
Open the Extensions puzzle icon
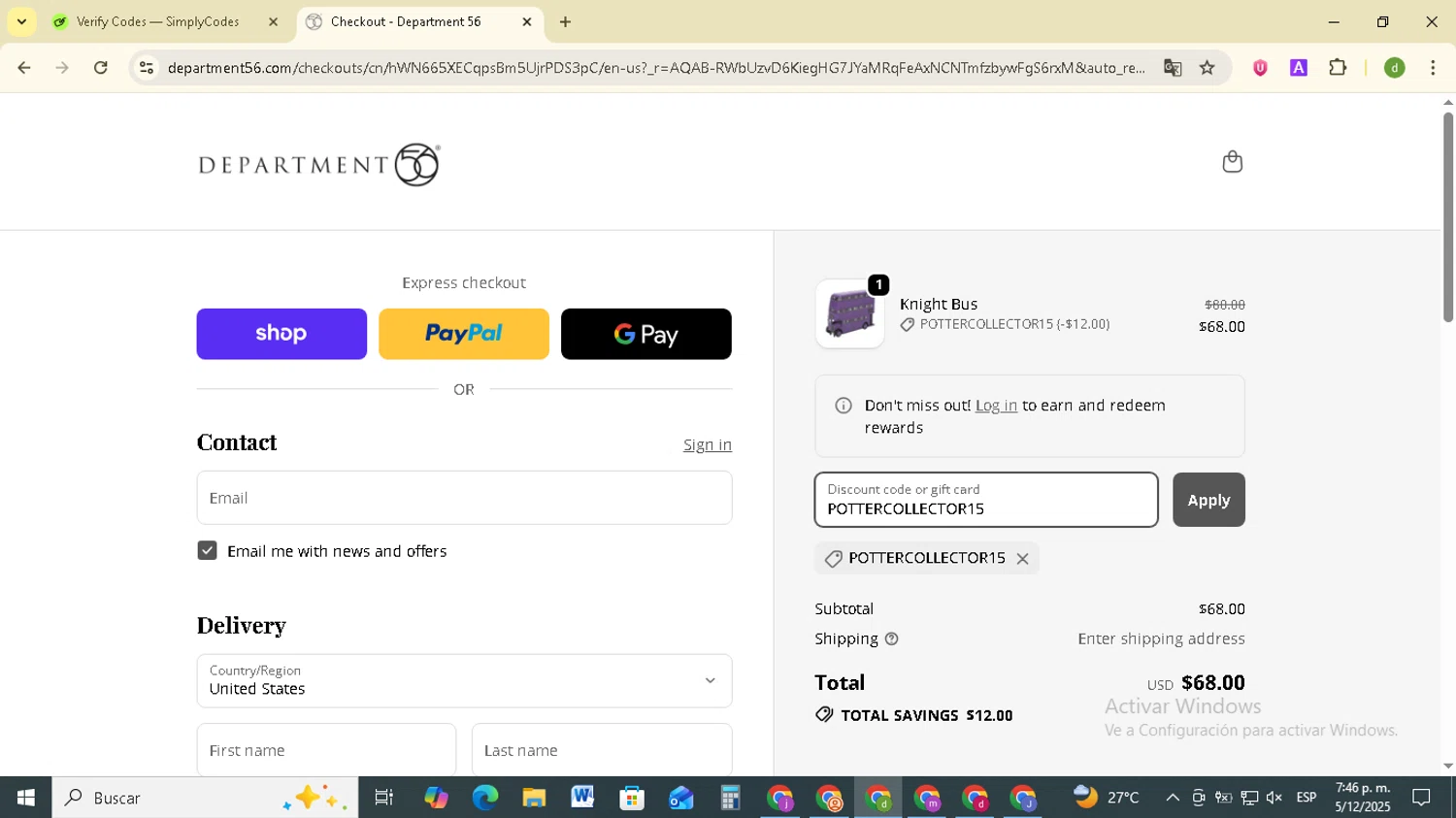tap(1338, 68)
